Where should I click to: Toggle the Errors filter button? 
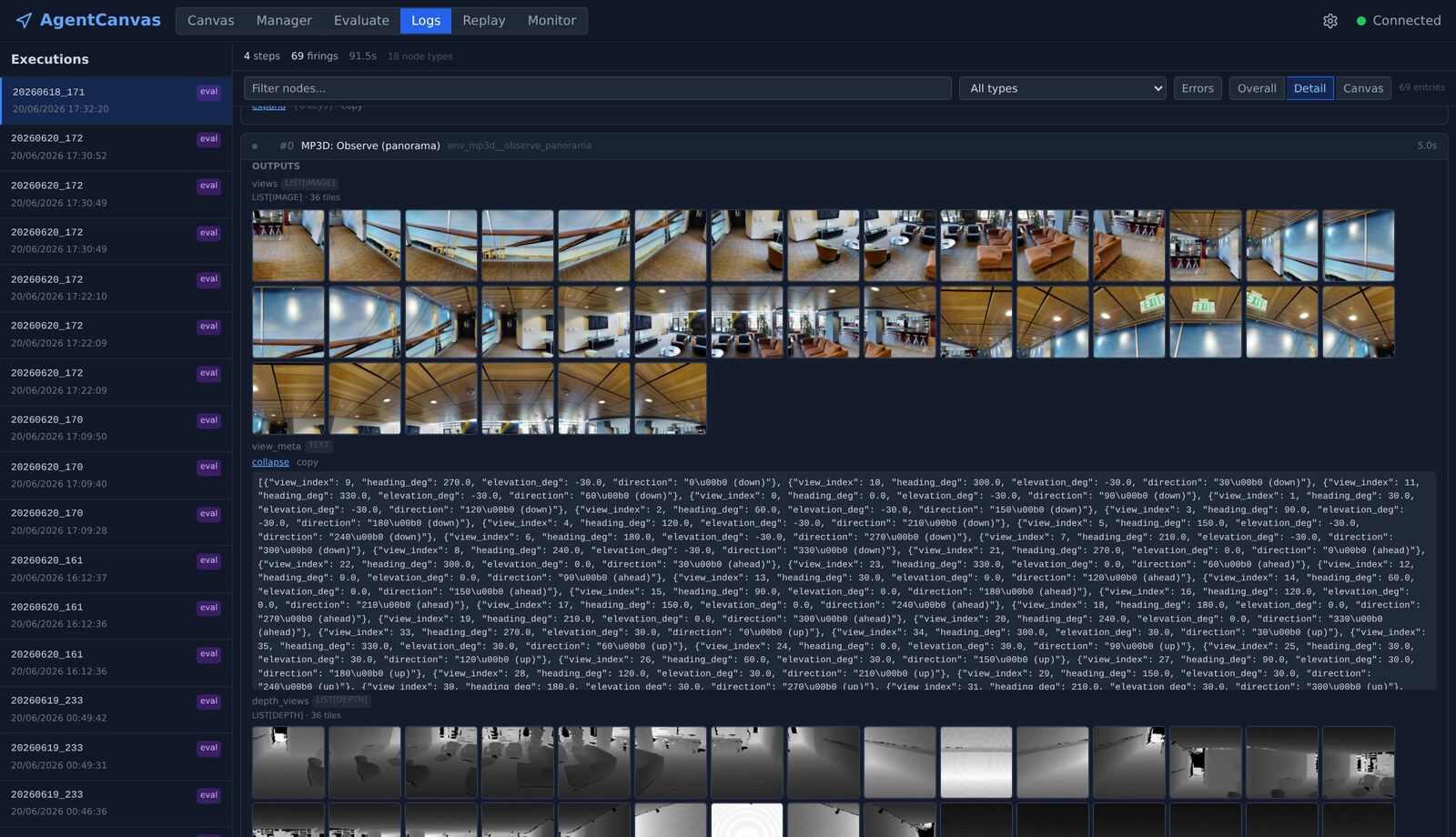click(x=1198, y=88)
